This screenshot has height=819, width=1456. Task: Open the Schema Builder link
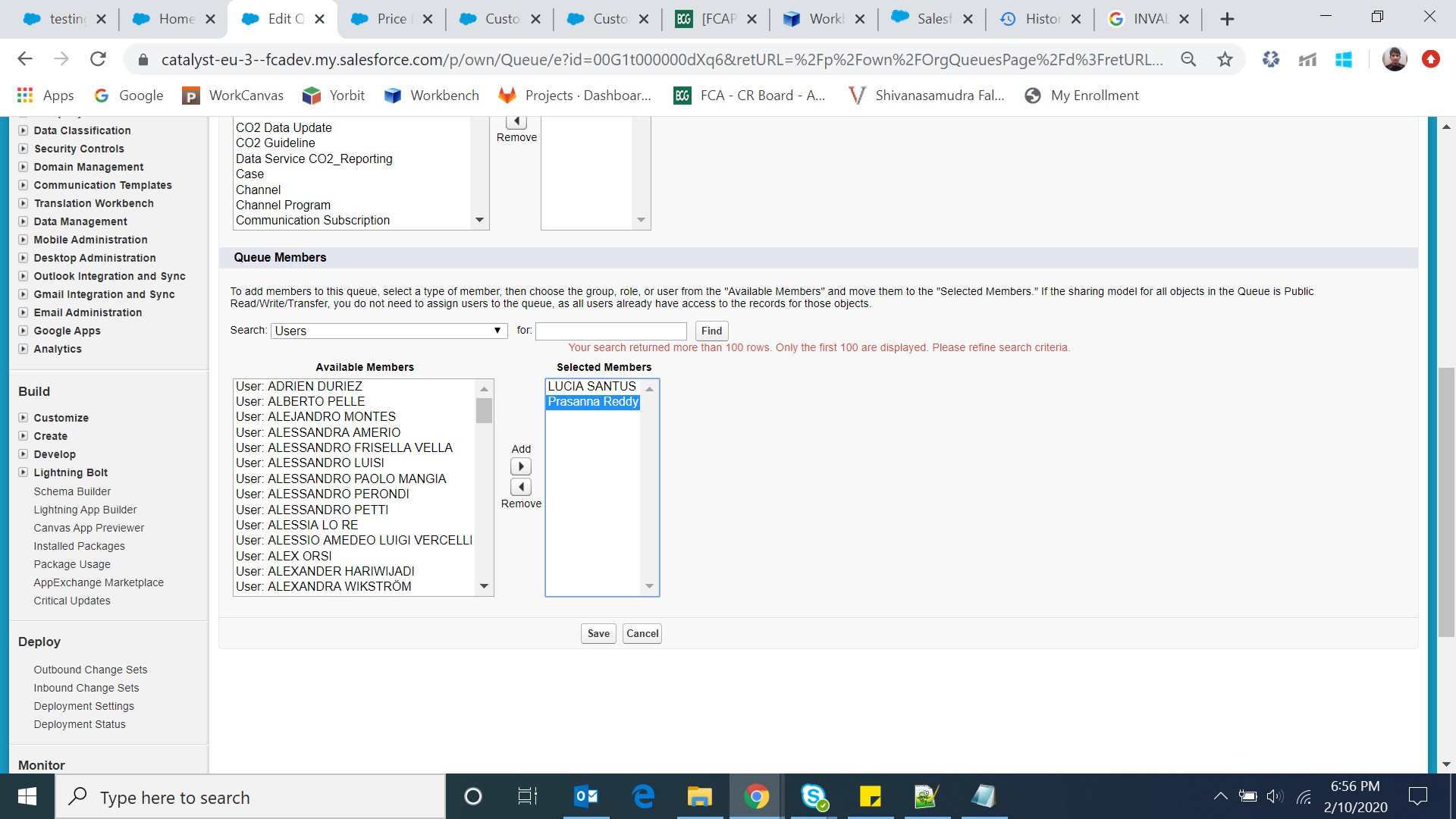point(72,491)
